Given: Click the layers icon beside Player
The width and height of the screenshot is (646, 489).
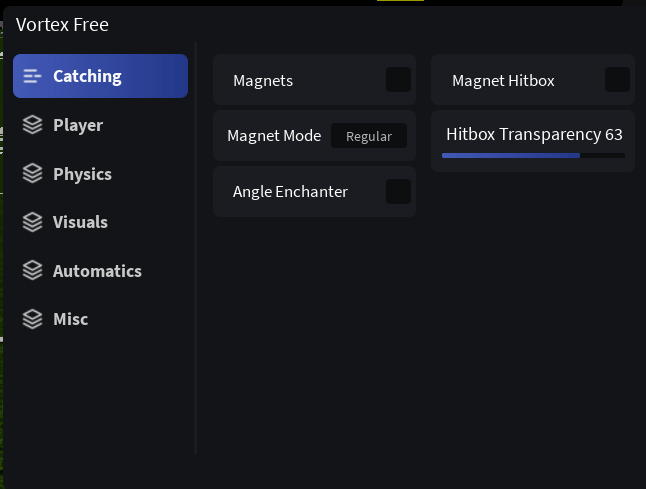Looking at the screenshot, I should click(x=33, y=125).
